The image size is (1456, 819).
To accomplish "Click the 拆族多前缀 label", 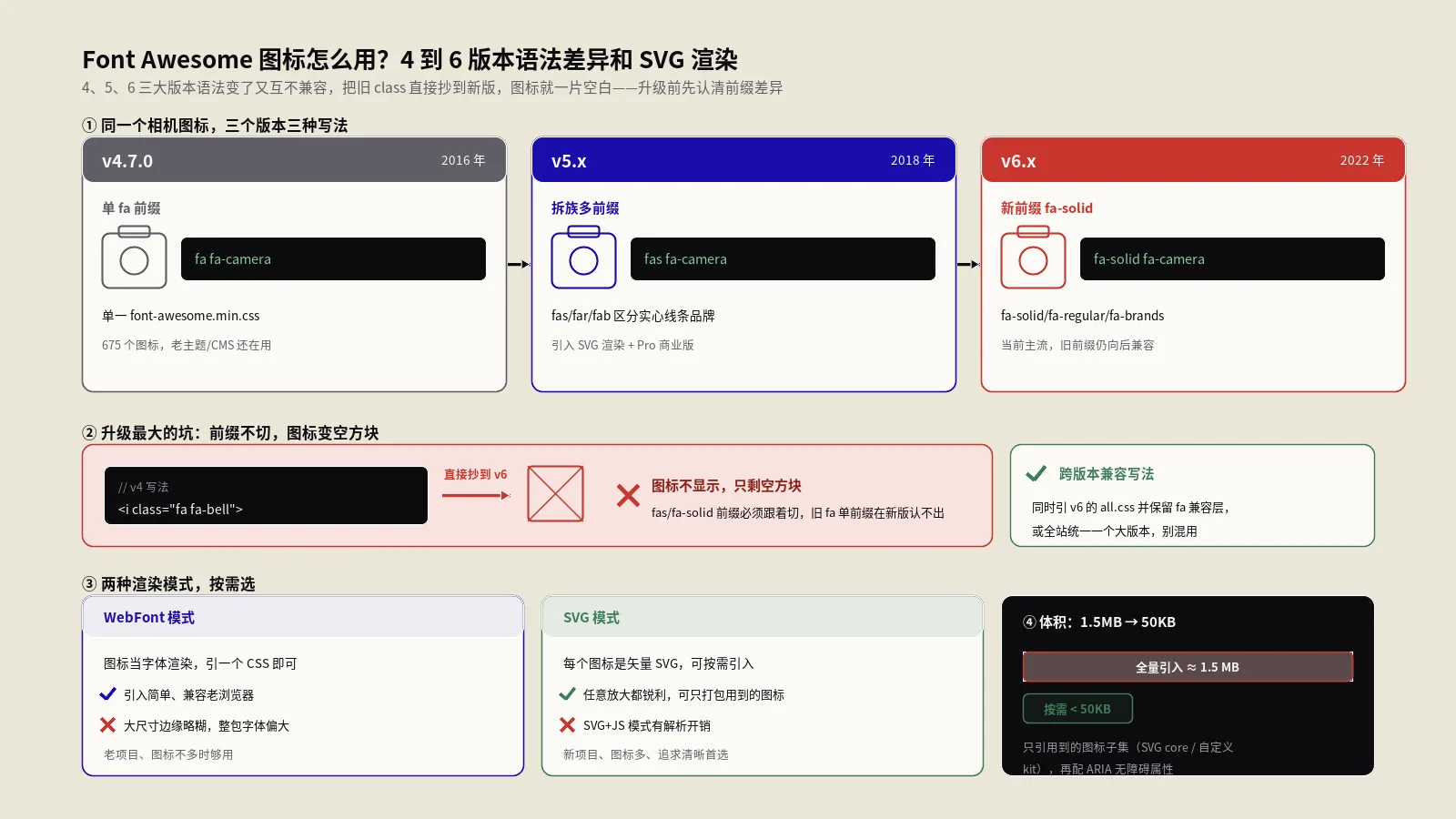I will [585, 208].
